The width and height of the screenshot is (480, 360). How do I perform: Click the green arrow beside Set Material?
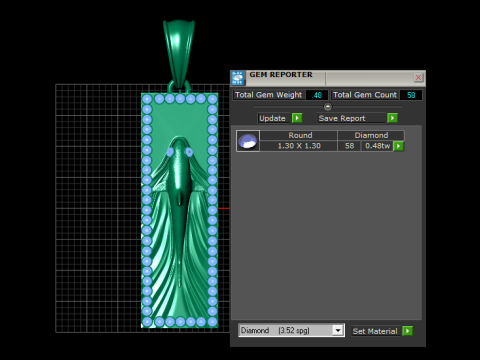(x=407, y=331)
